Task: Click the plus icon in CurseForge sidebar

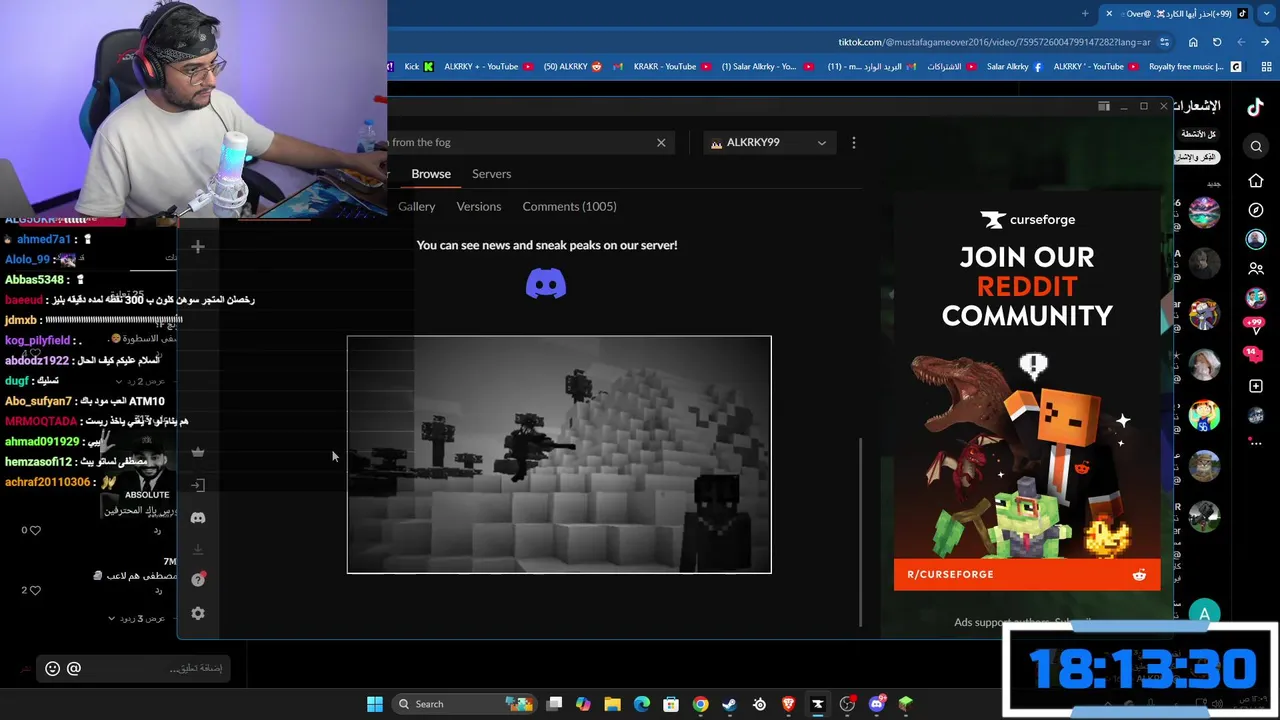Action: 198,247
